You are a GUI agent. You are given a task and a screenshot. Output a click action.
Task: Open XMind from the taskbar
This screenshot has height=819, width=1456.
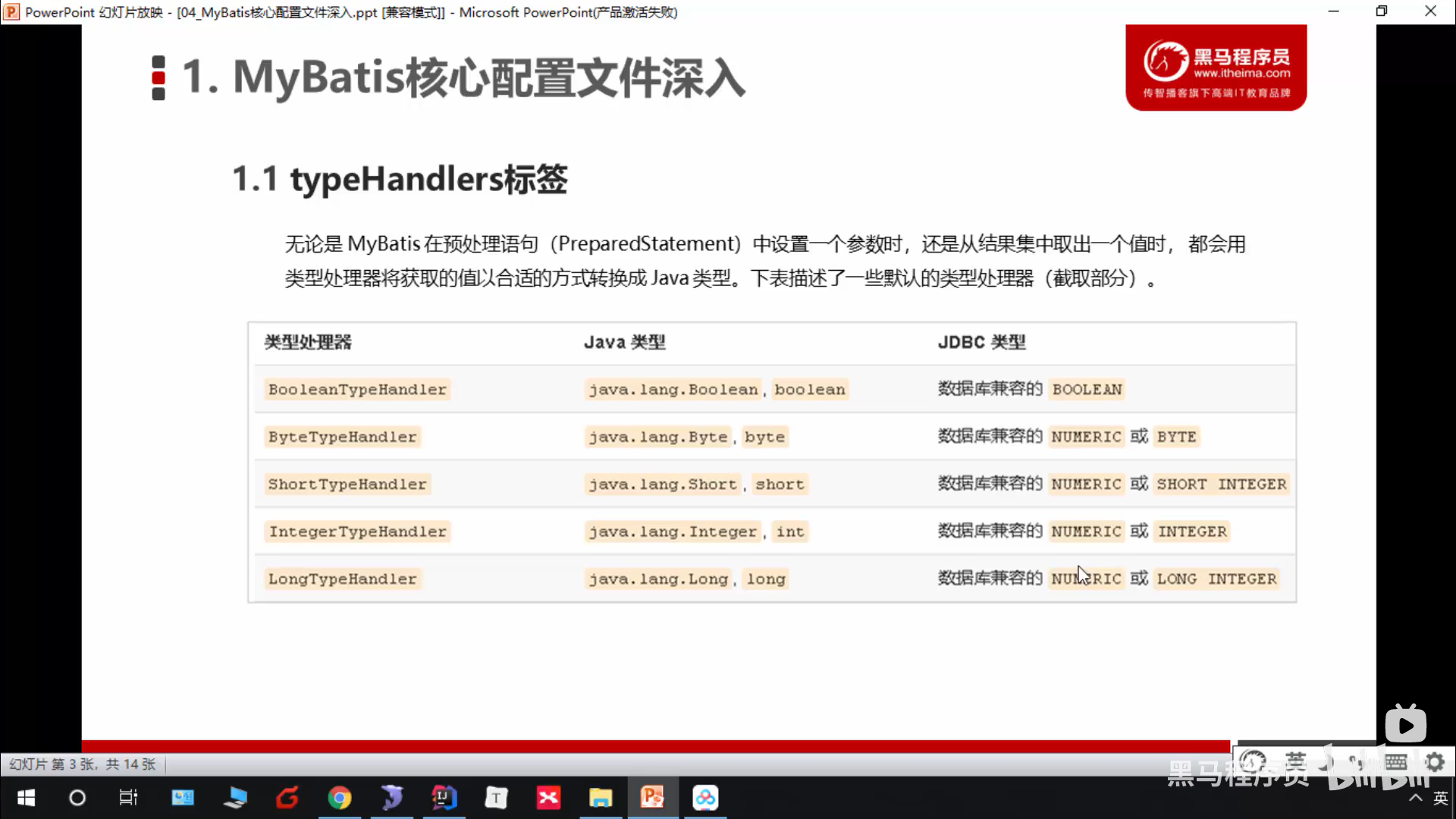pos(548,798)
